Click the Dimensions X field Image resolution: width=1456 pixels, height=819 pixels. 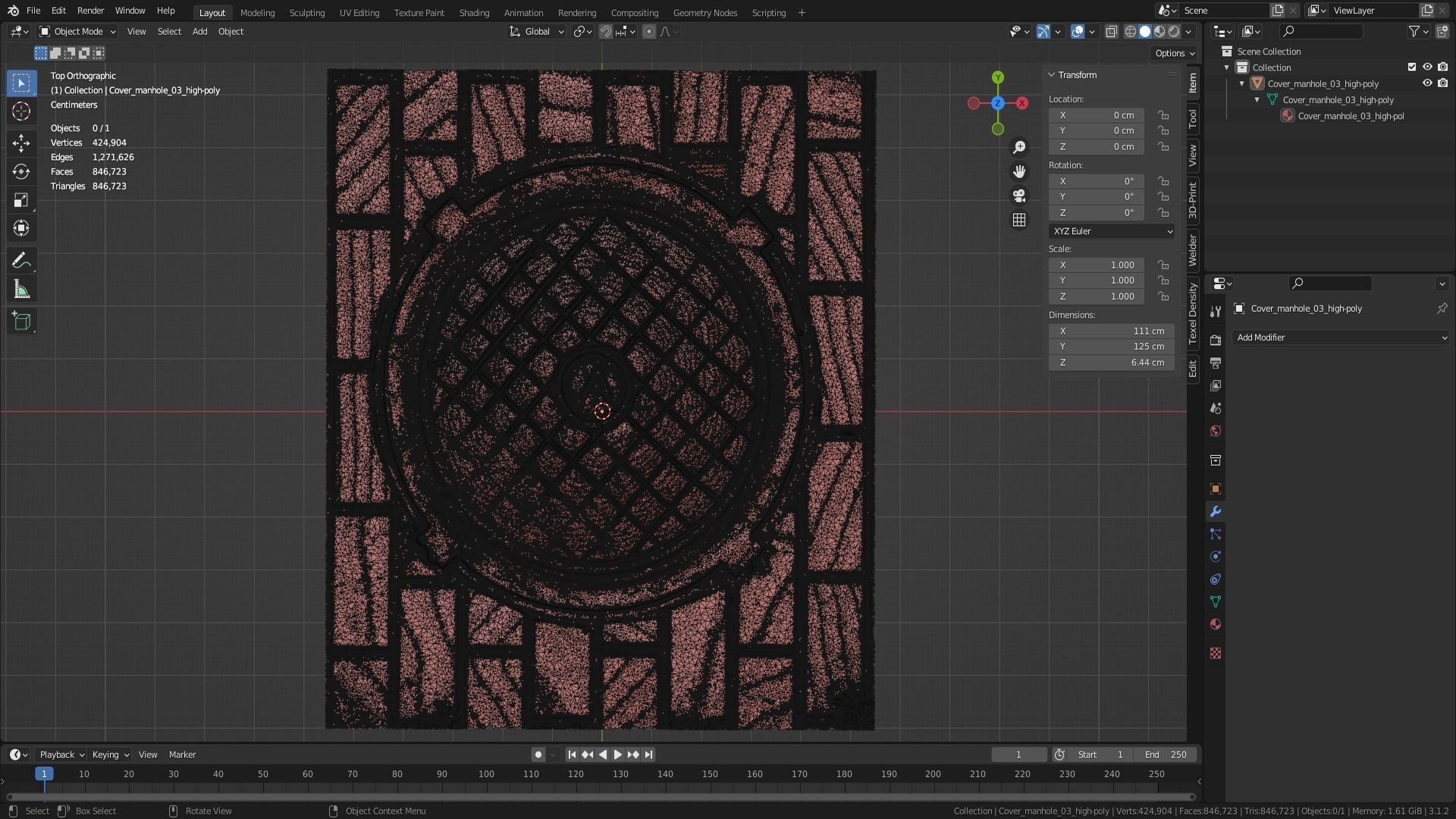[x=1112, y=331]
